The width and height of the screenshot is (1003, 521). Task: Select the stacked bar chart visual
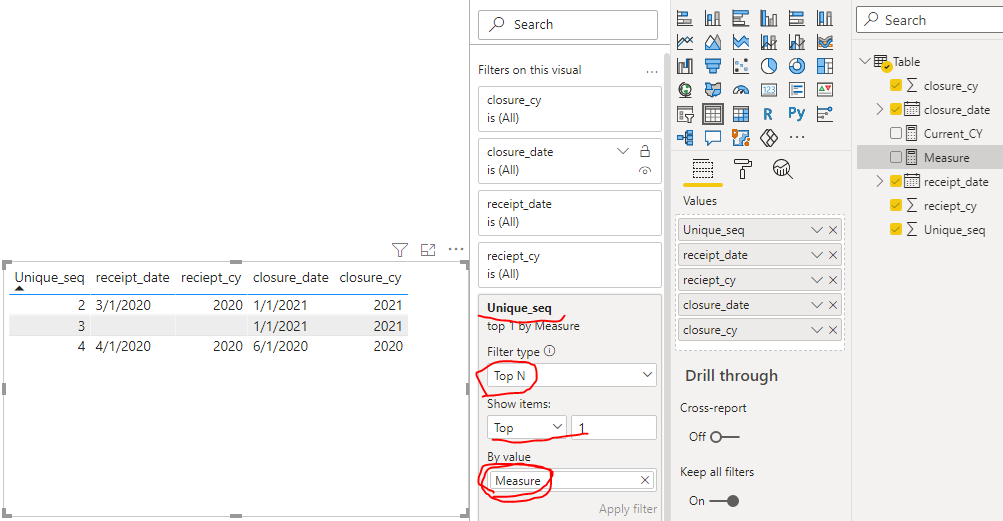point(685,19)
